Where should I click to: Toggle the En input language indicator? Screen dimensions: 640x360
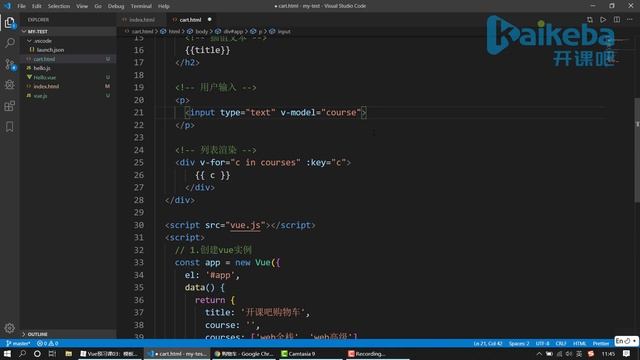pyautogui.click(x=626, y=341)
